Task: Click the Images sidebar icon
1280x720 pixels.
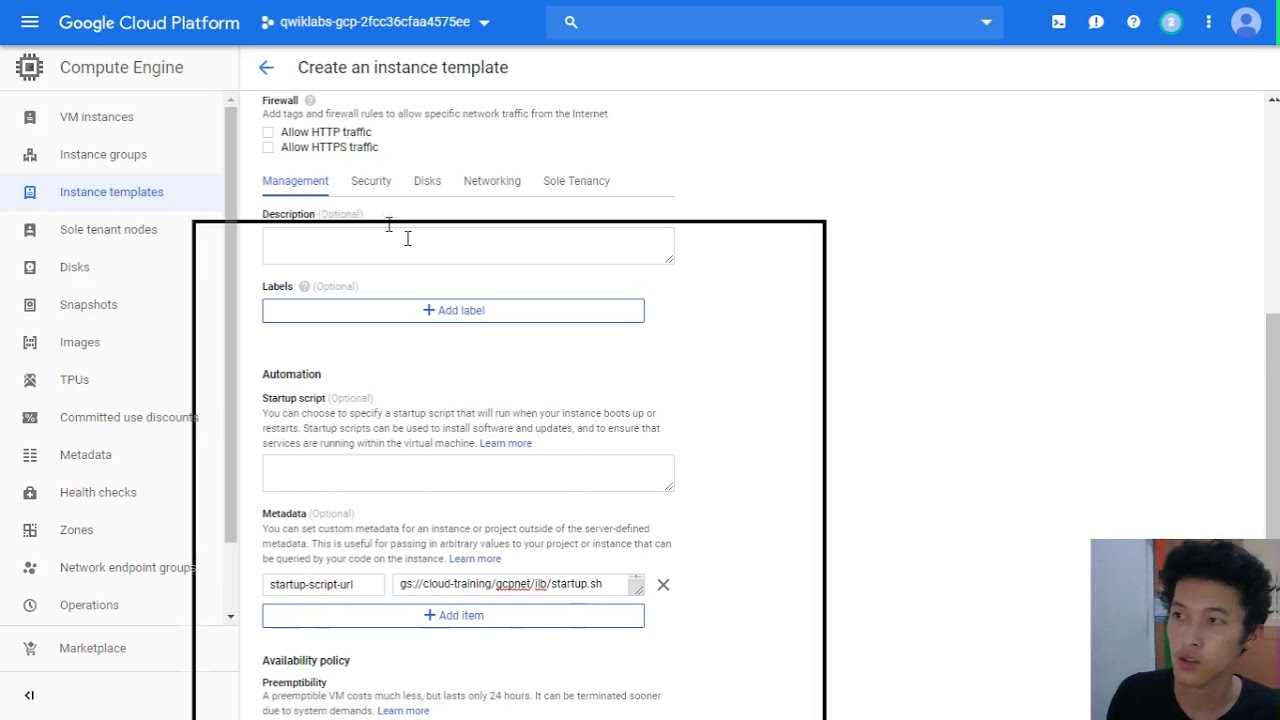Action: point(30,342)
